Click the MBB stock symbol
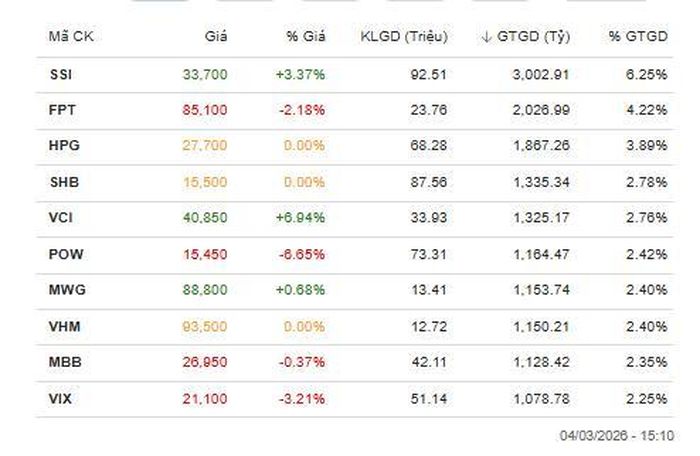 point(63,362)
